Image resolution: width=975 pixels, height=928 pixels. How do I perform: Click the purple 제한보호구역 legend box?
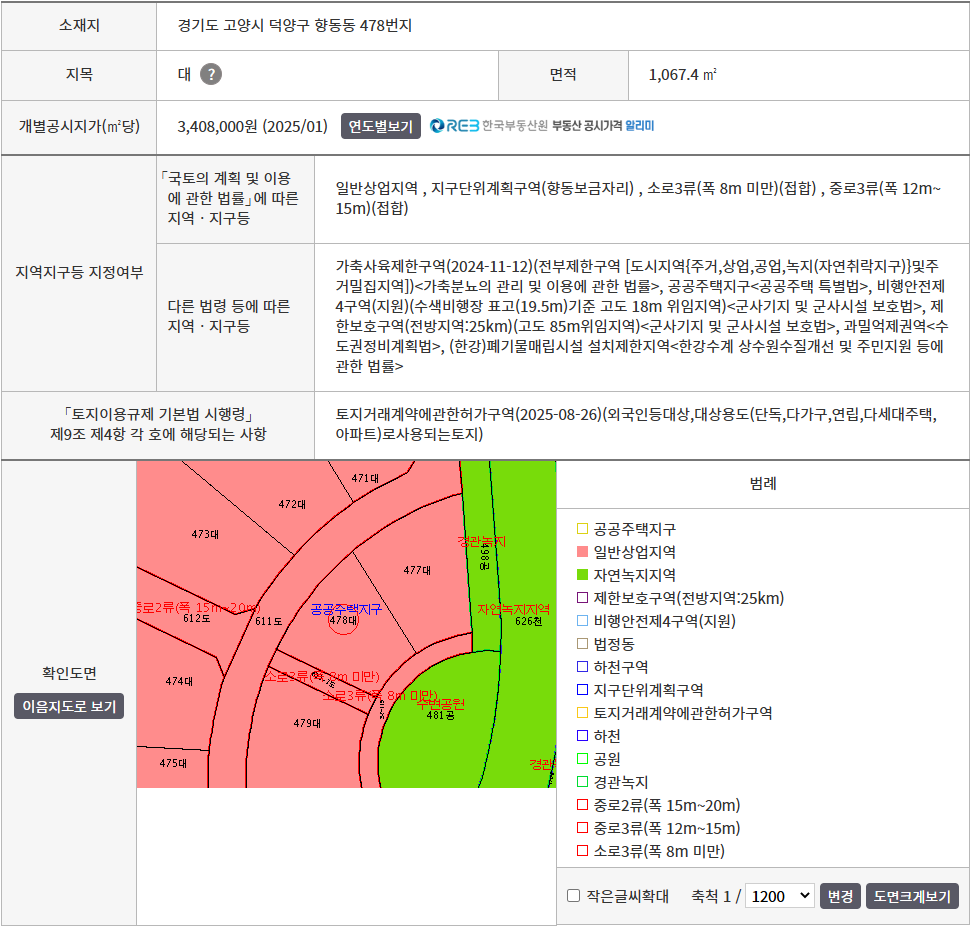click(583, 598)
